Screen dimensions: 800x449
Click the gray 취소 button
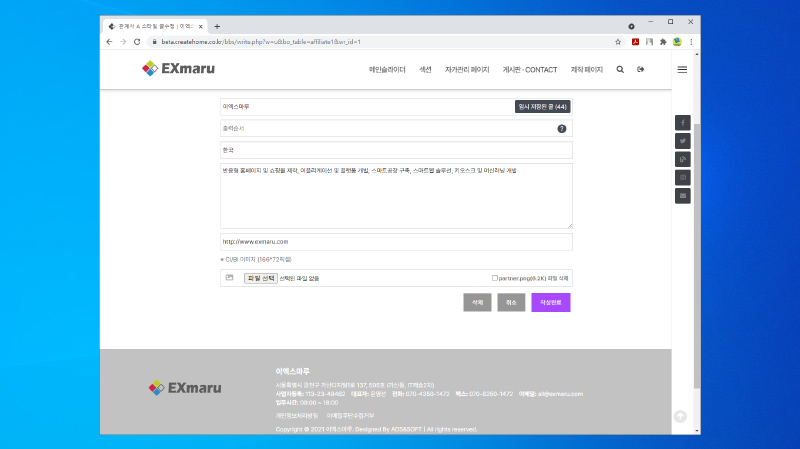pos(511,303)
